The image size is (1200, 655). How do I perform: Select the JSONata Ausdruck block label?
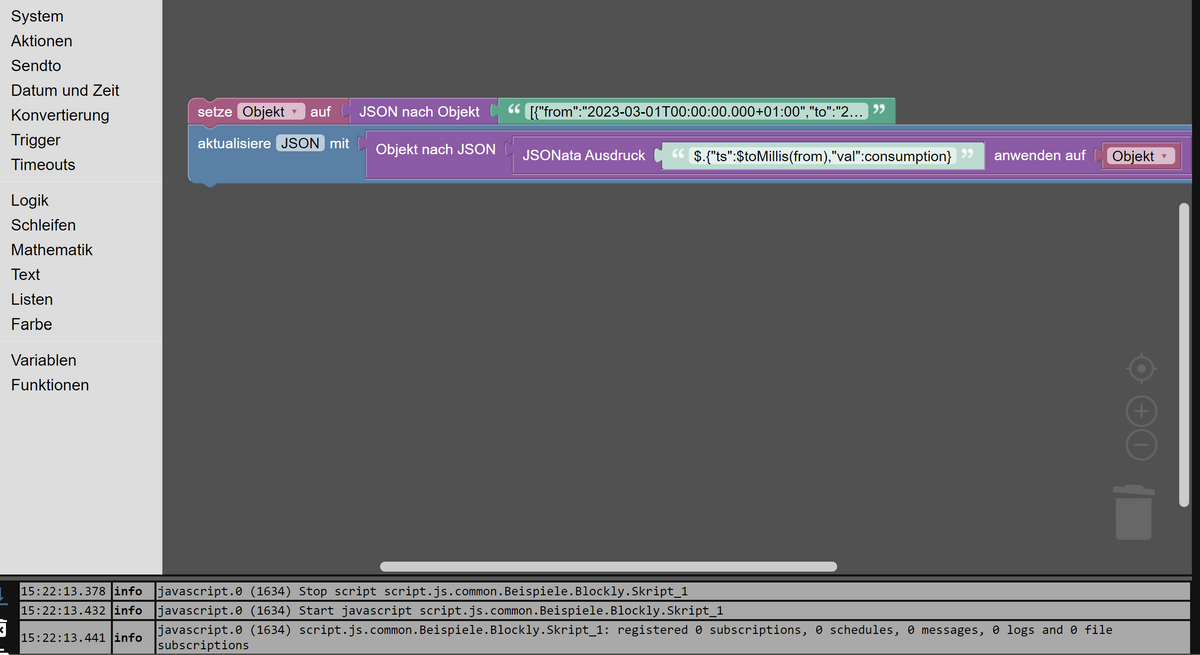click(x=583, y=156)
